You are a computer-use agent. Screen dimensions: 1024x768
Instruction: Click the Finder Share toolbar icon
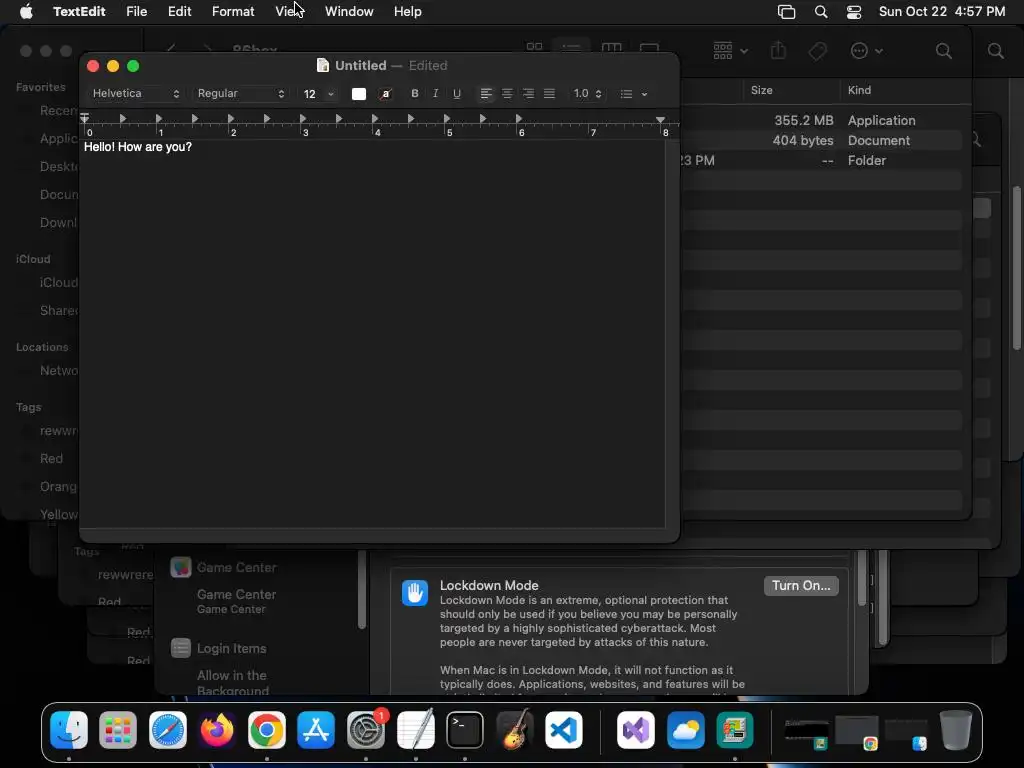778,51
